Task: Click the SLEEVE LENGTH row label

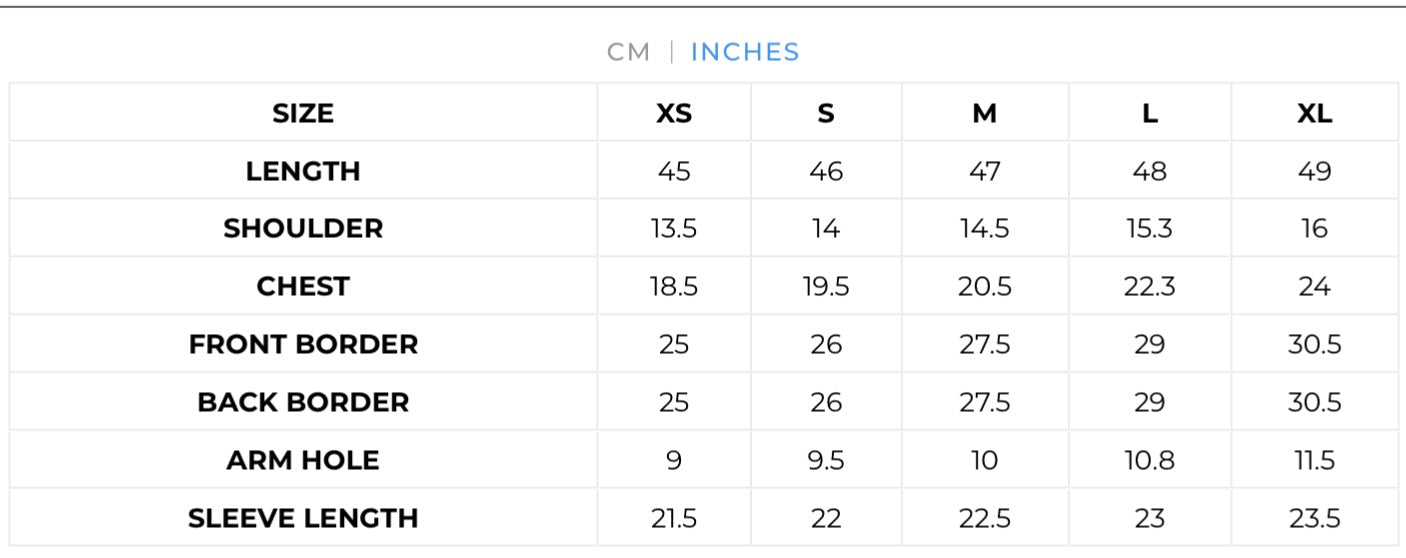Action: (303, 519)
